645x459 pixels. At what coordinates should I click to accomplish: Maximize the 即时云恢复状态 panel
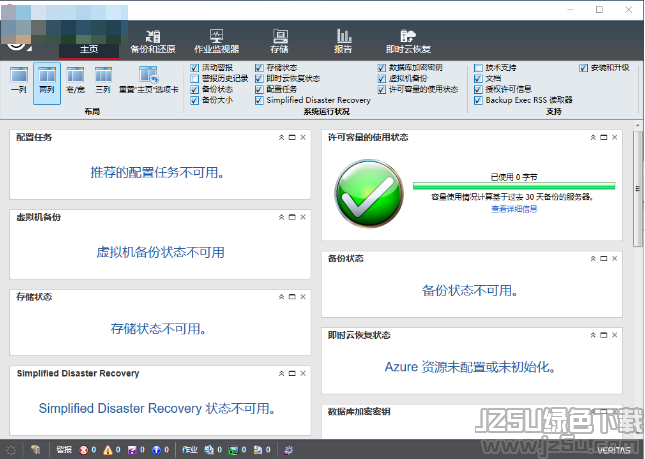pyautogui.click(x=604, y=335)
